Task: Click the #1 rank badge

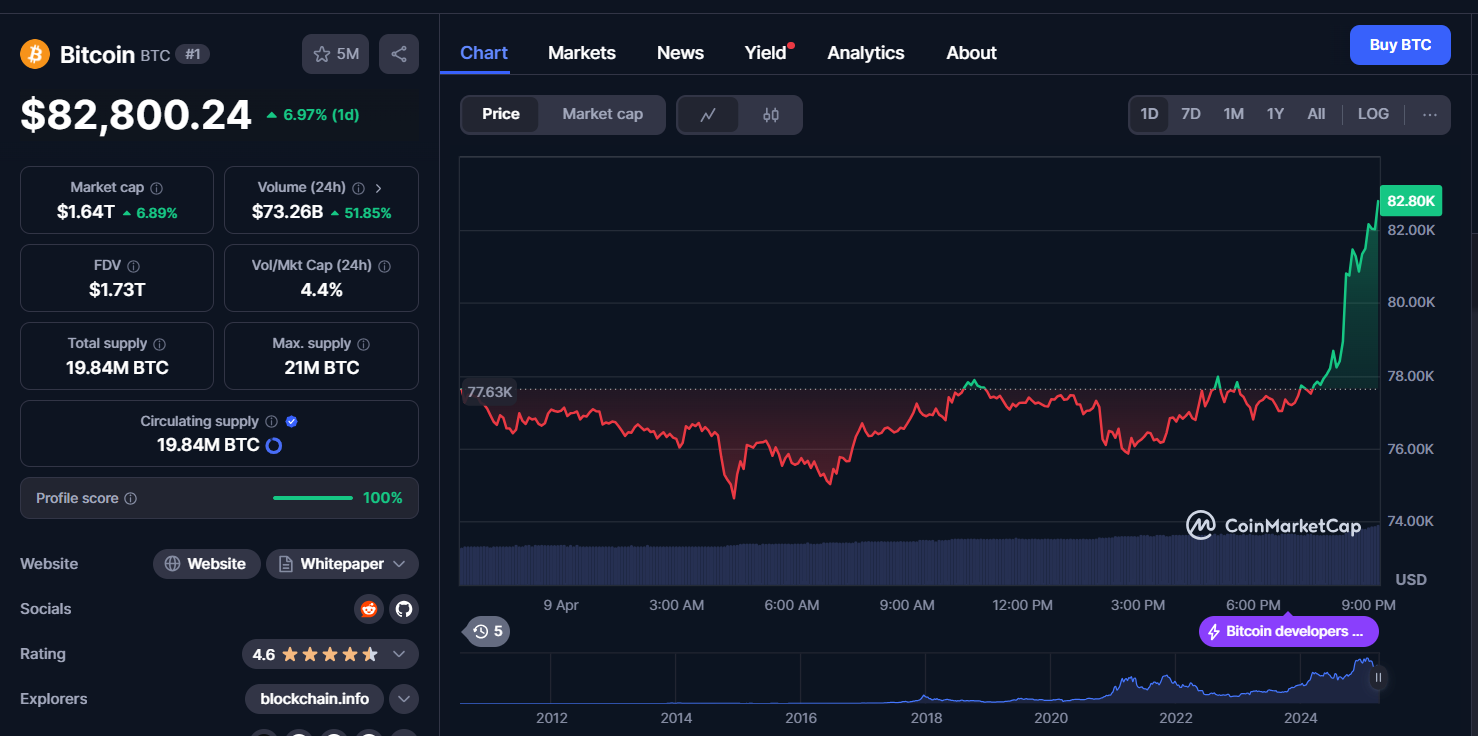Action: click(192, 54)
